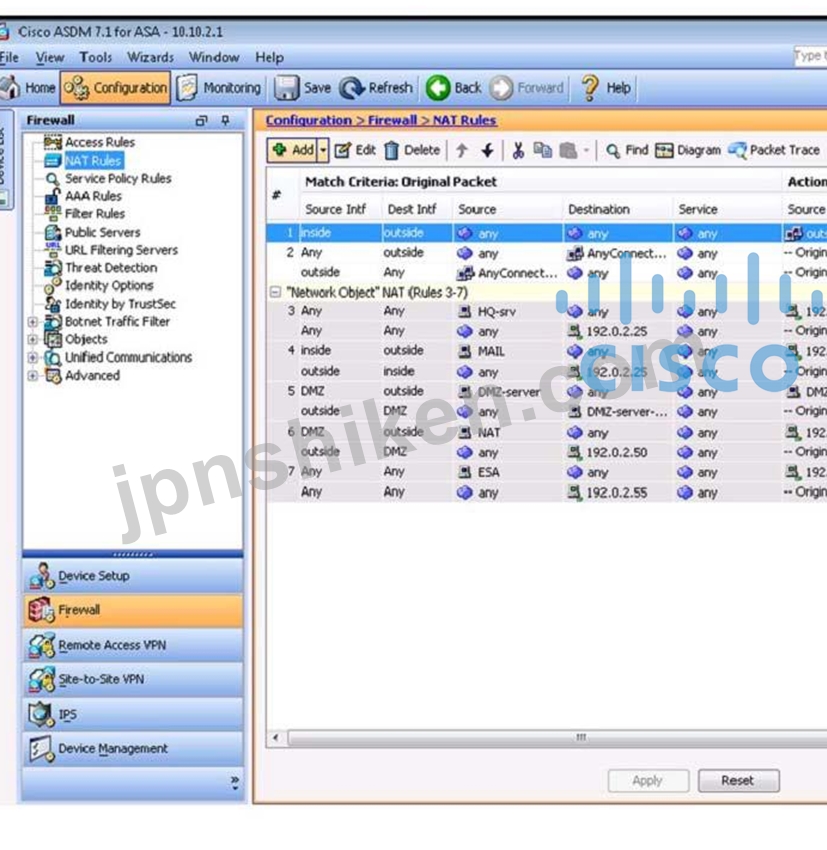Image resolution: width=827 pixels, height=850 pixels.
Task: Expand the Unified Communications node
Action: pos(33,358)
